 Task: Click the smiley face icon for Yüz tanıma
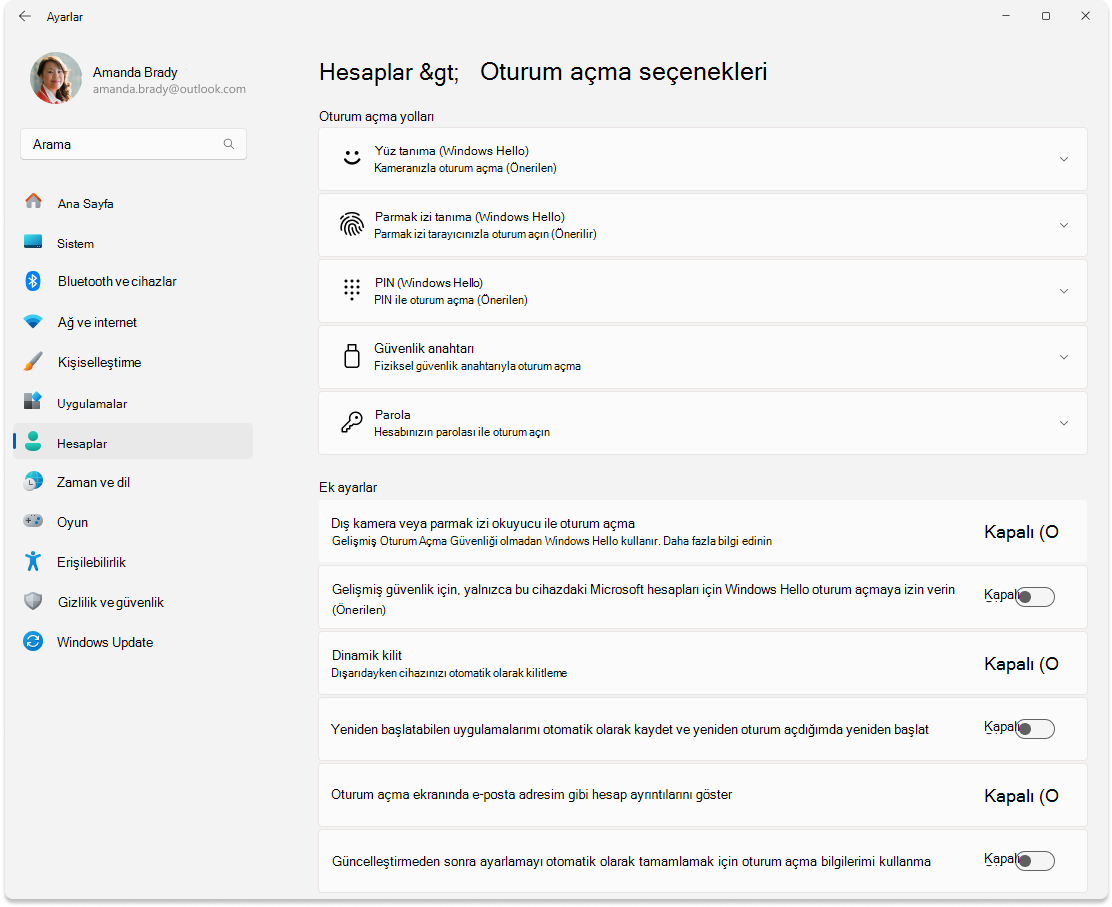click(x=352, y=158)
